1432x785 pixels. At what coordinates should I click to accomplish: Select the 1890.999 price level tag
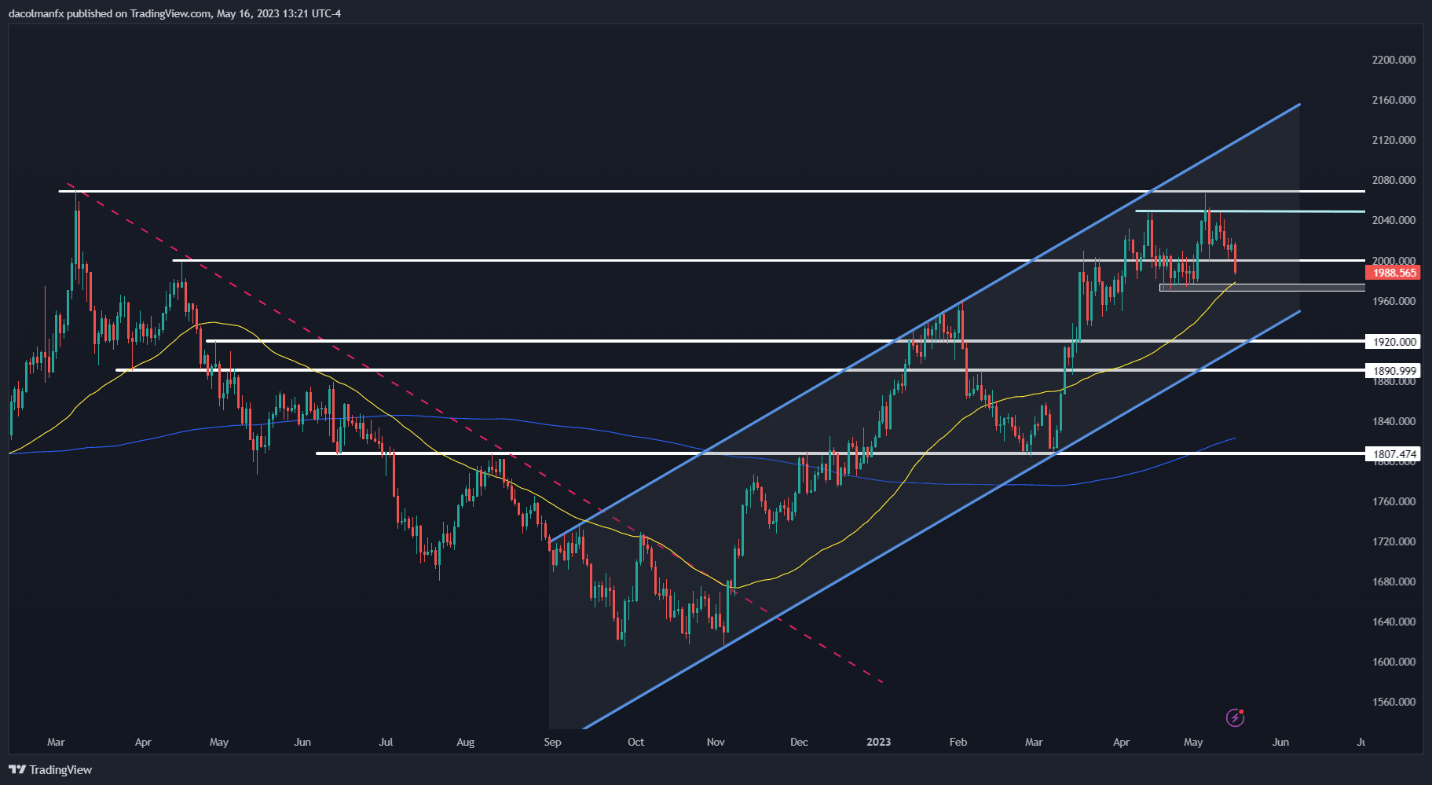tap(1392, 370)
